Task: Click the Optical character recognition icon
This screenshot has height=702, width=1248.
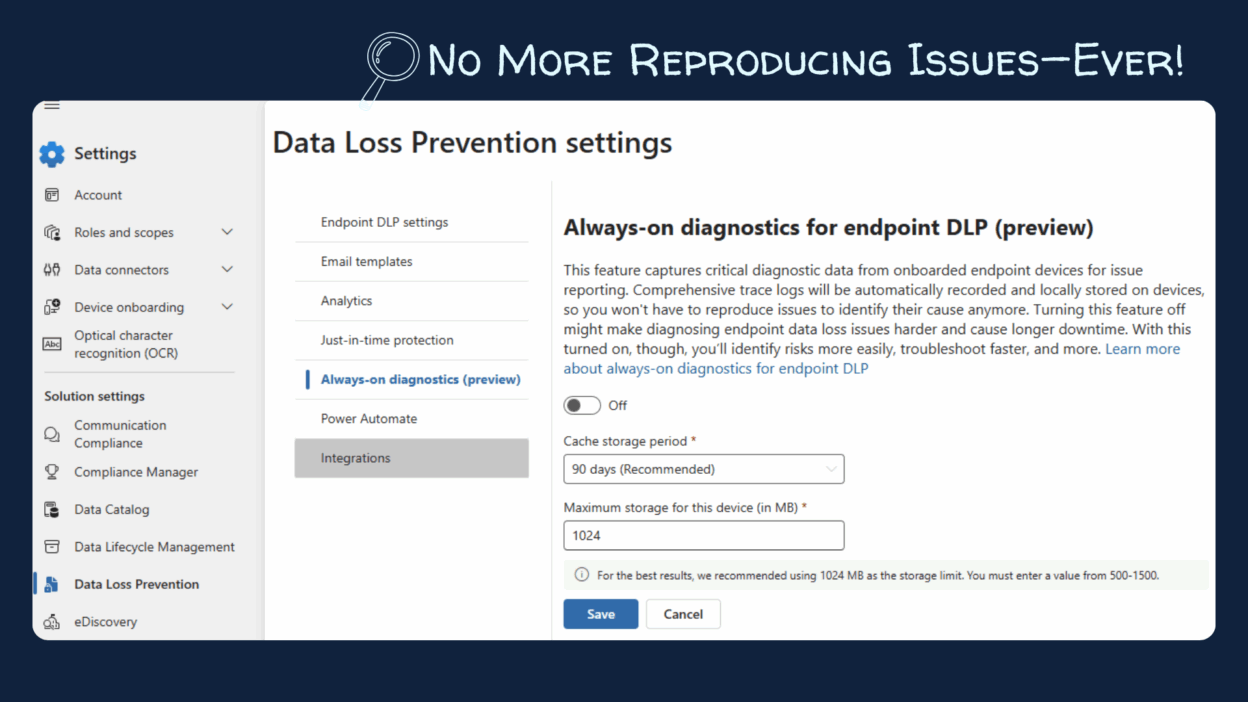Action: point(52,344)
